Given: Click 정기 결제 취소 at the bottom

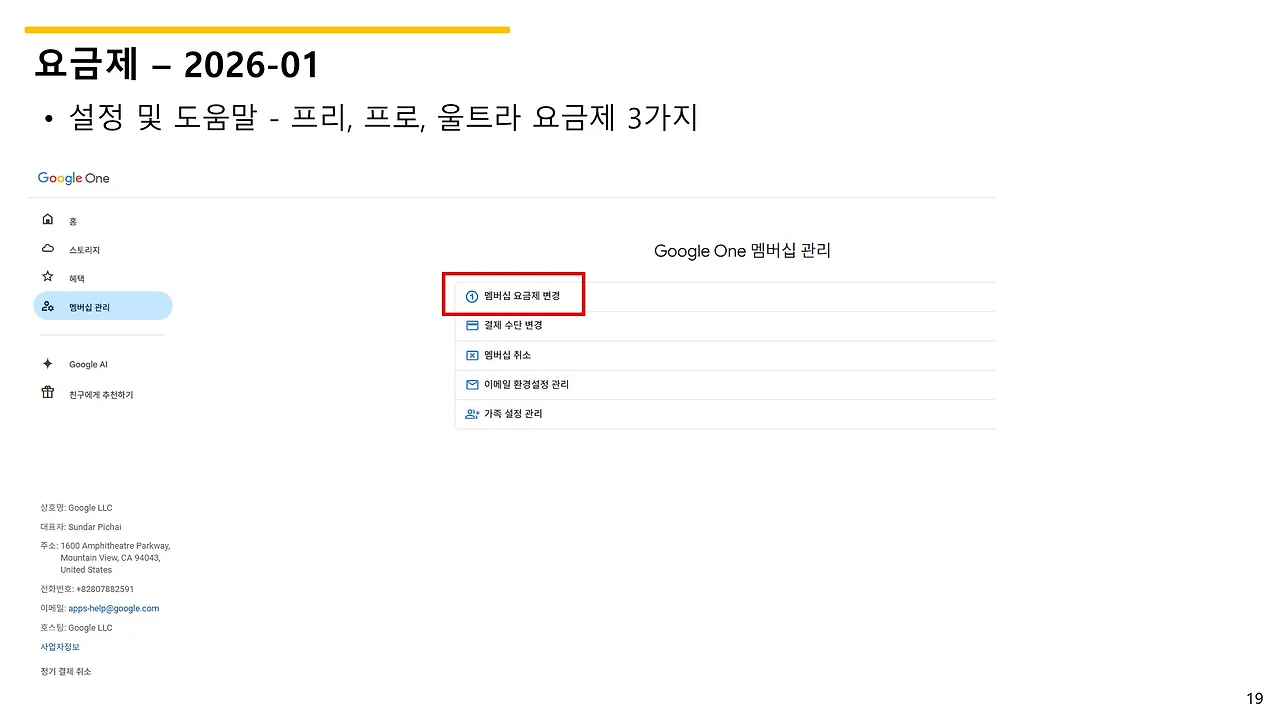Looking at the screenshot, I should pyautogui.click(x=66, y=671).
